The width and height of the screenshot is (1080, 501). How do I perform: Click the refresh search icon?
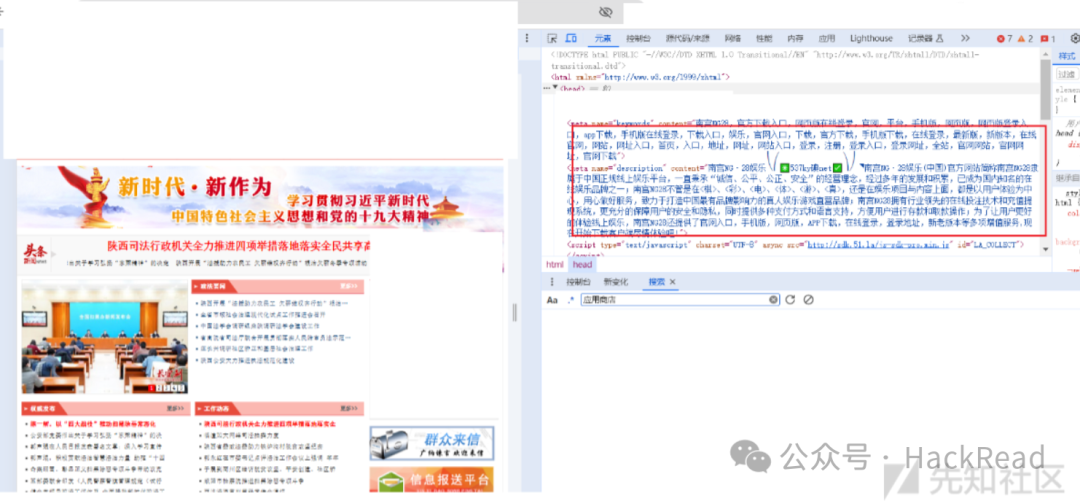pos(791,300)
